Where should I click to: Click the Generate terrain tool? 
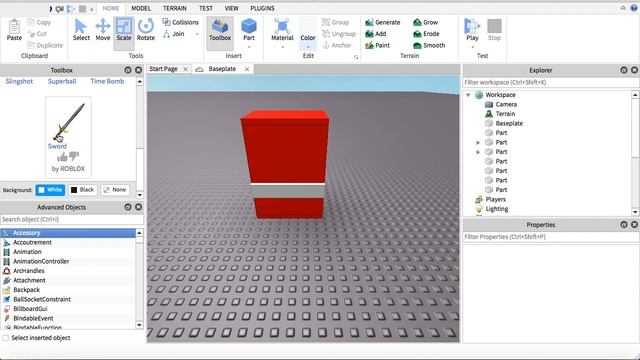click(382, 22)
